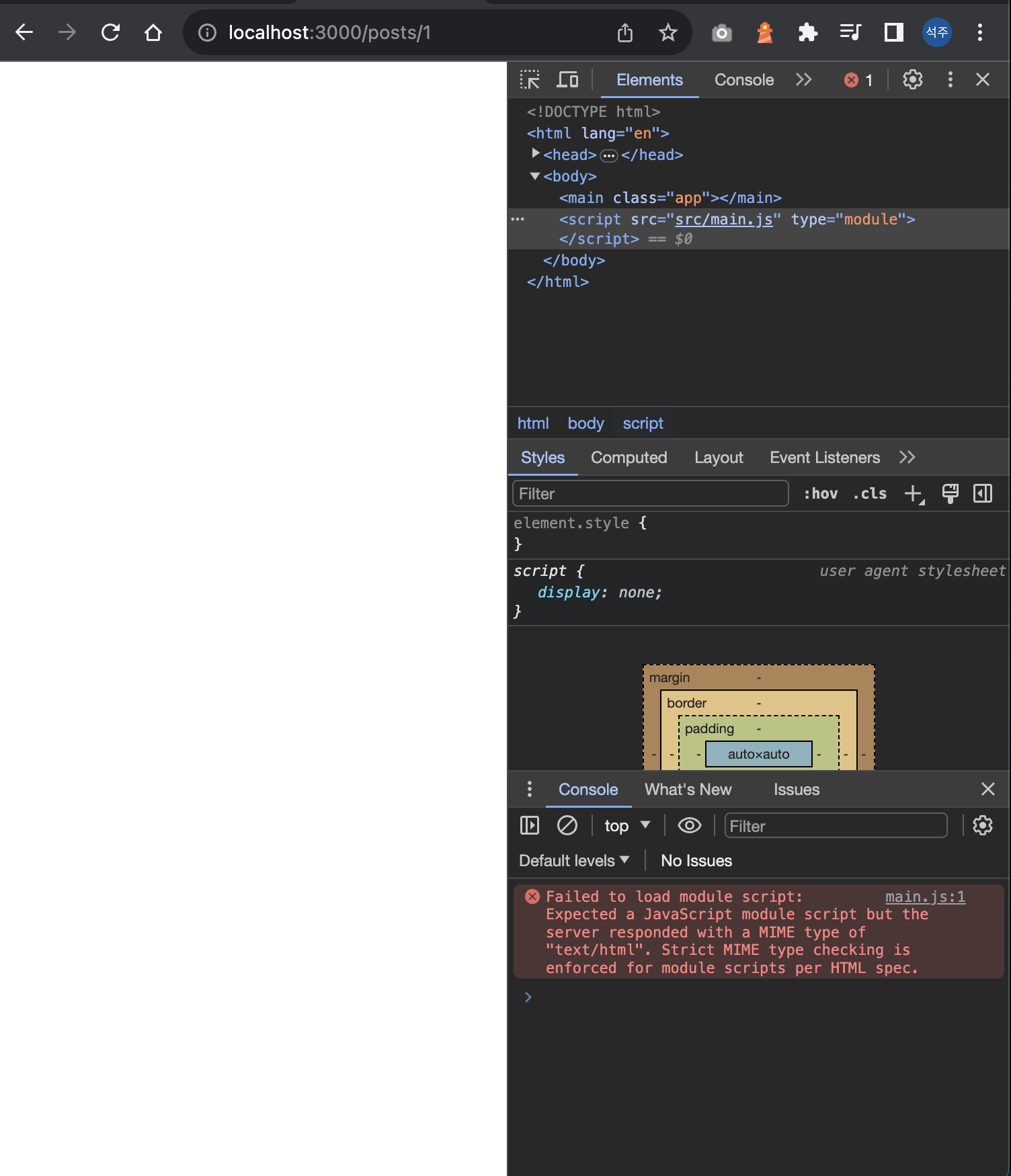This screenshot has width=1011, height=1176.
Task: Open the top context dropdown
Action: (627, 825)
